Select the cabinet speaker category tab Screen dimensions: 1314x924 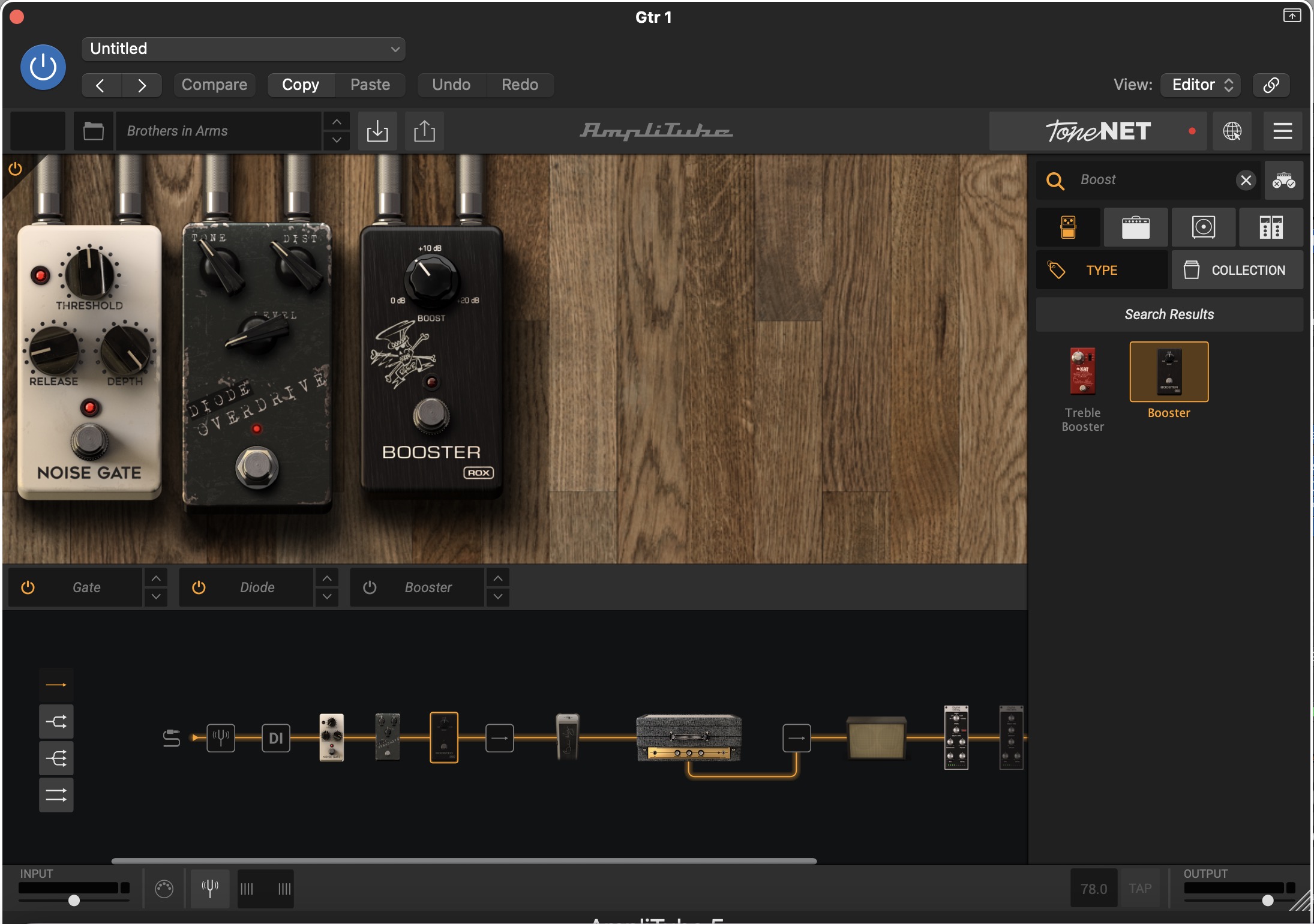1204,227
